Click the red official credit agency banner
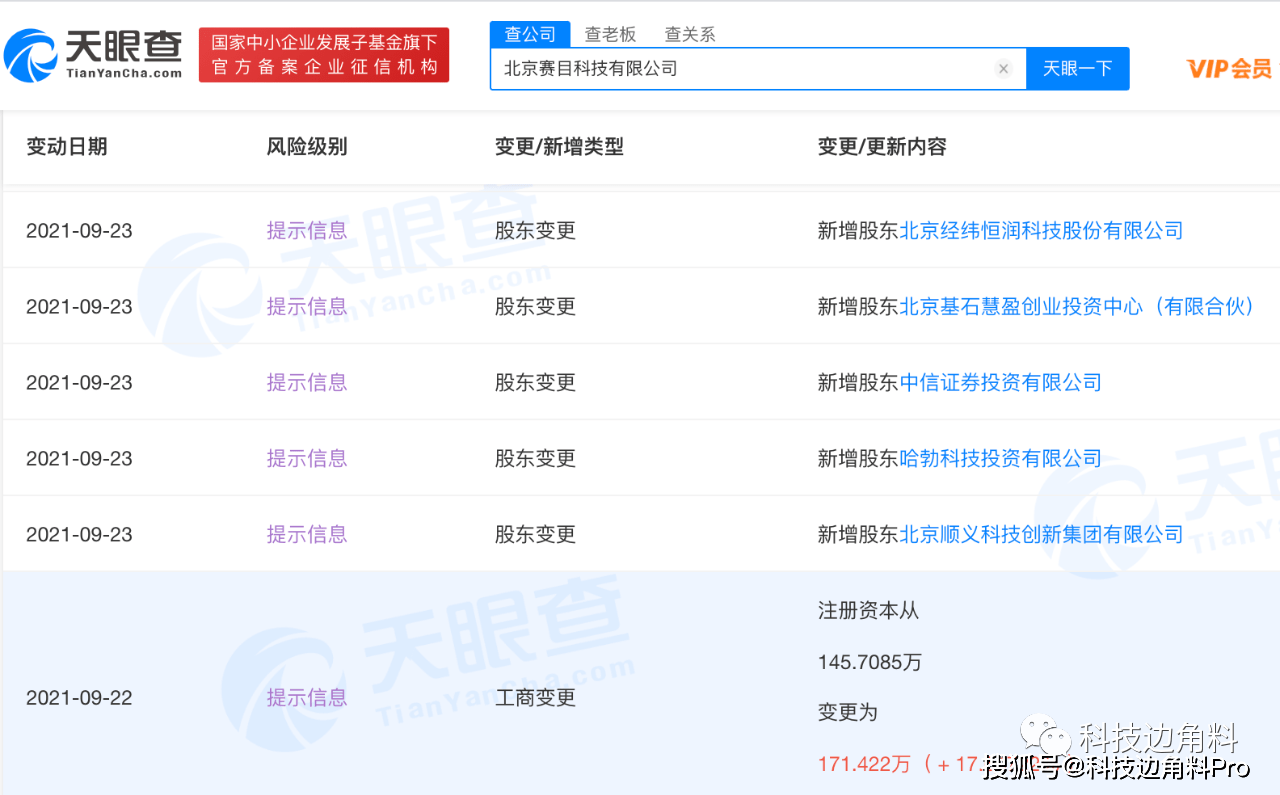Screen dimensions: 1280x795 coord(324,55)
